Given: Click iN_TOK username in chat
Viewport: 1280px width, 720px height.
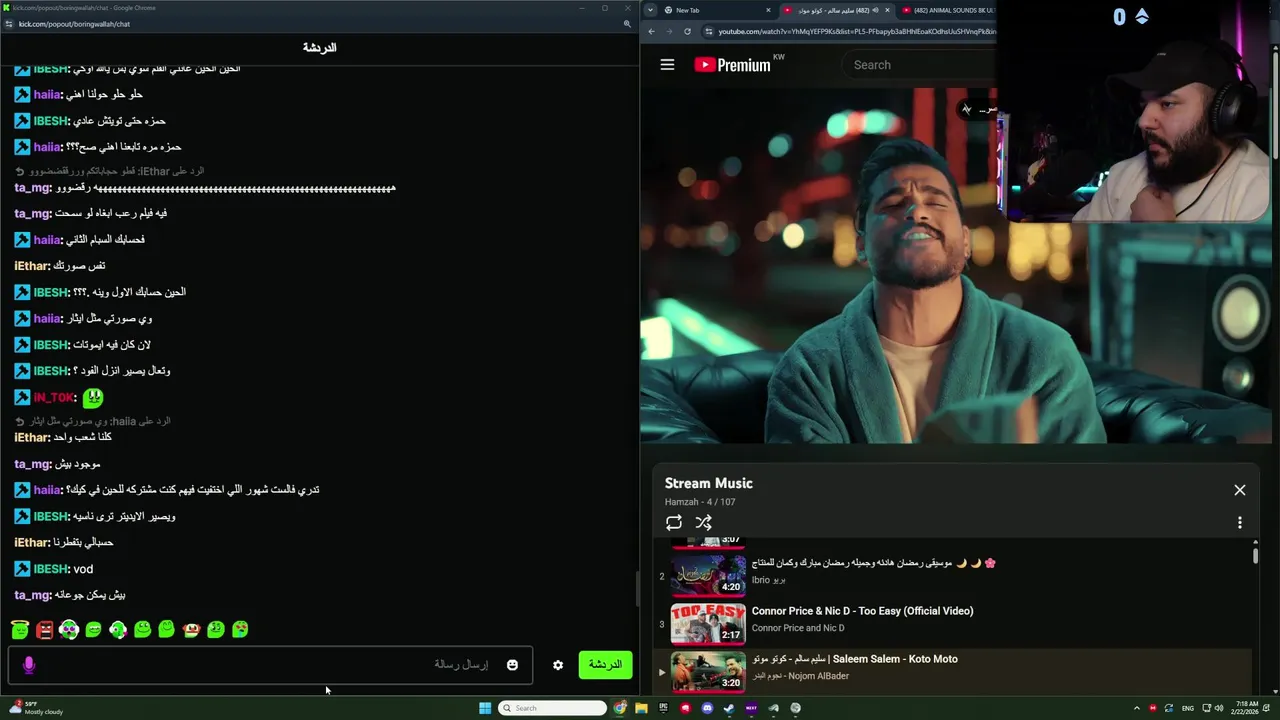Looking at the screenshot, I should (54, 398).
